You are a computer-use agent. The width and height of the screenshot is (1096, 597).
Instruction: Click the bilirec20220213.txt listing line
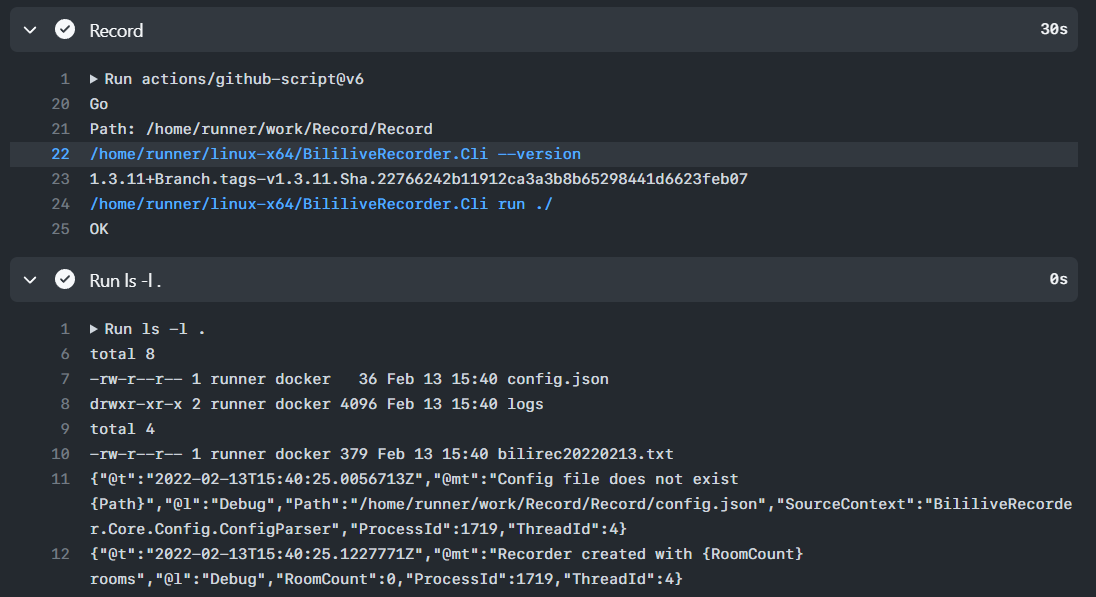[381, 454]
